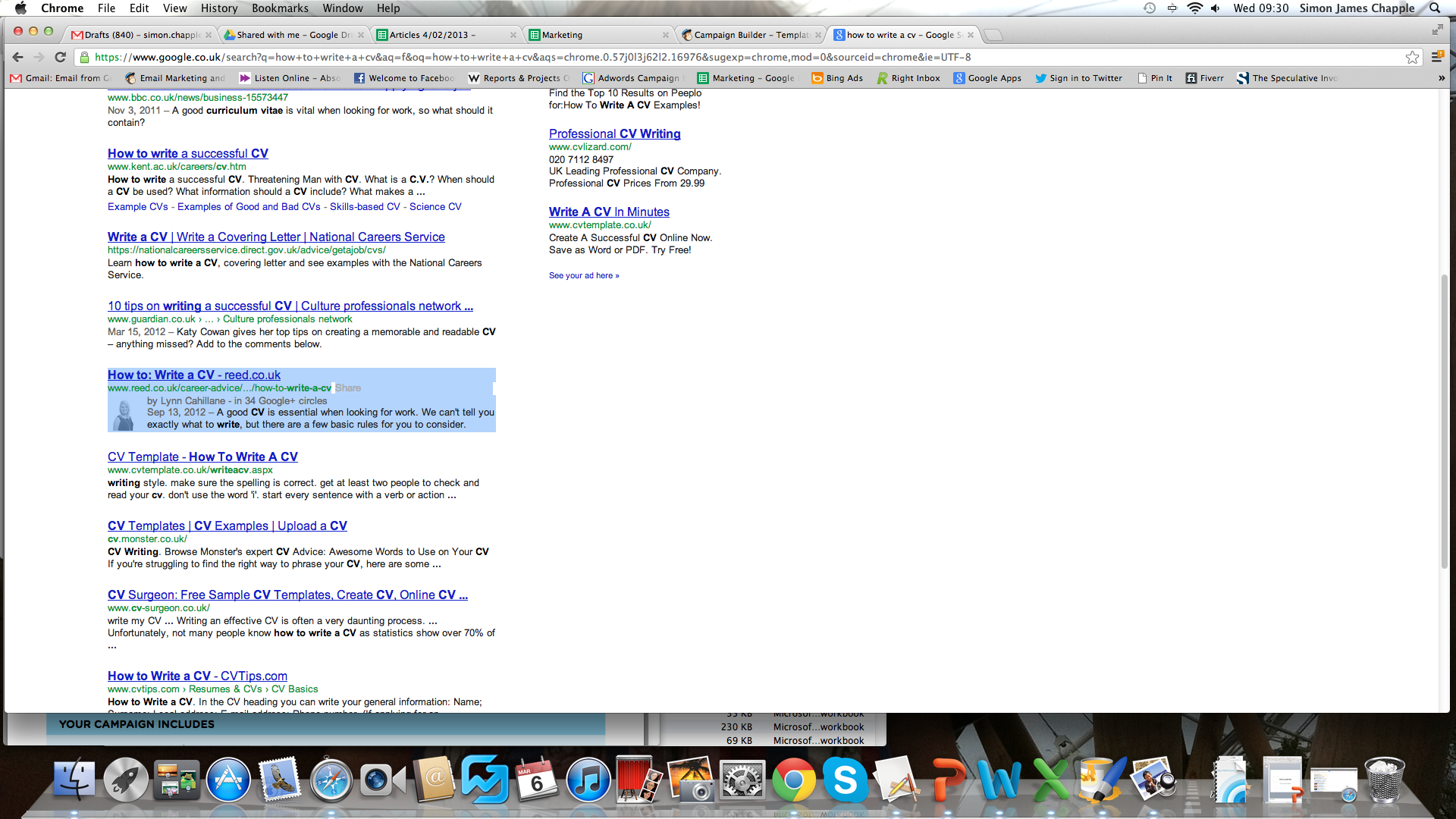
Task: Open the CV Surgeon result link
Action: 287,595
